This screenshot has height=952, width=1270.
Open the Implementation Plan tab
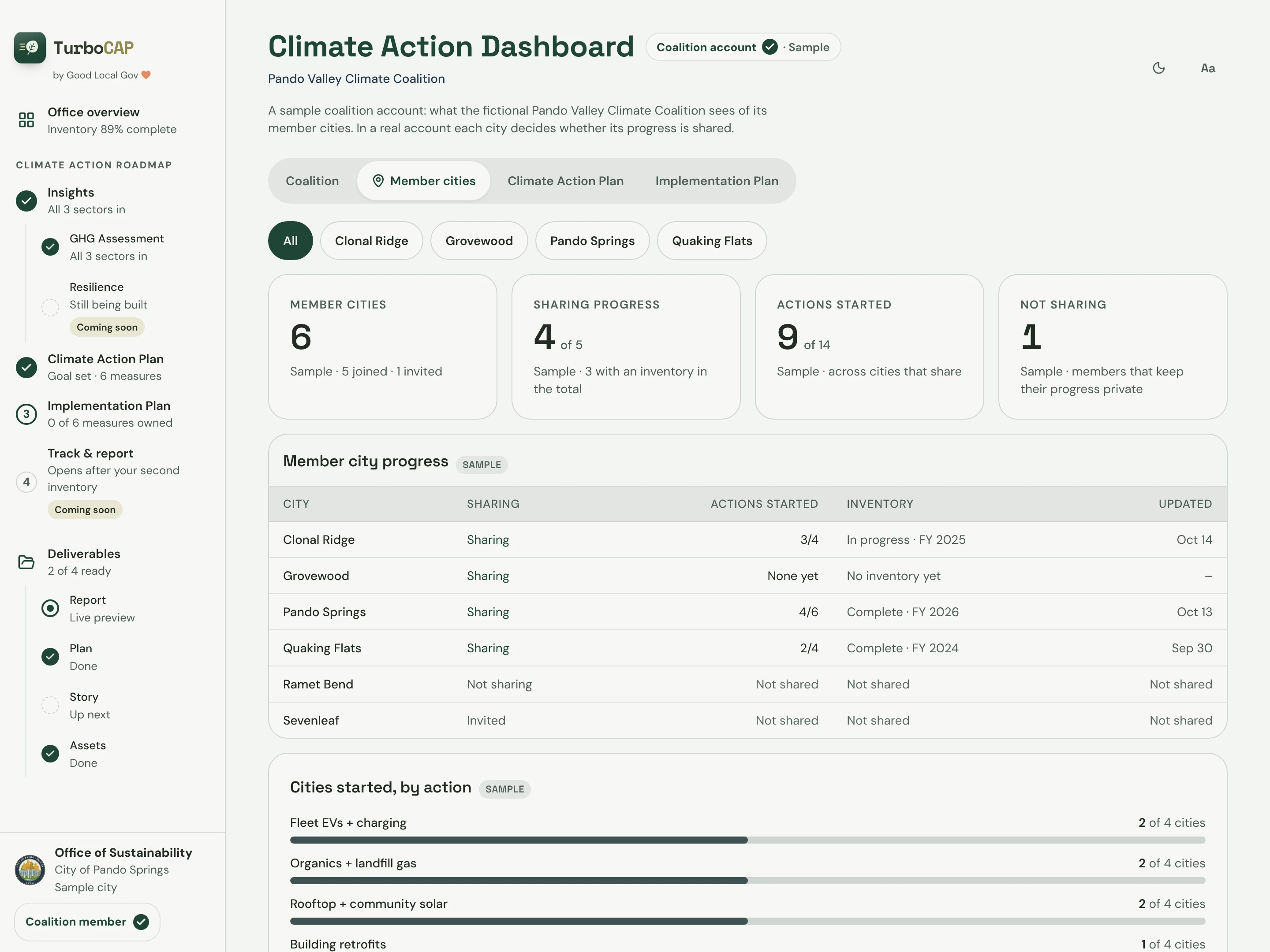point(717,181)
